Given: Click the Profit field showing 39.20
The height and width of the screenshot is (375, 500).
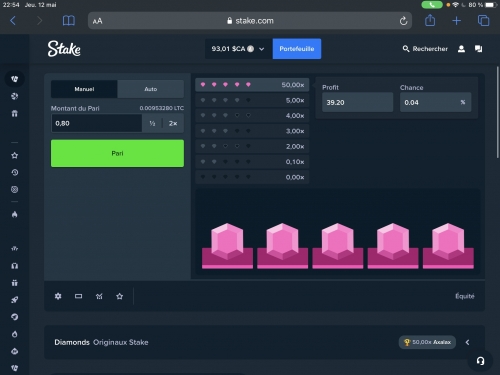Looking at the screenshot, I should click(x=357, y=102).
